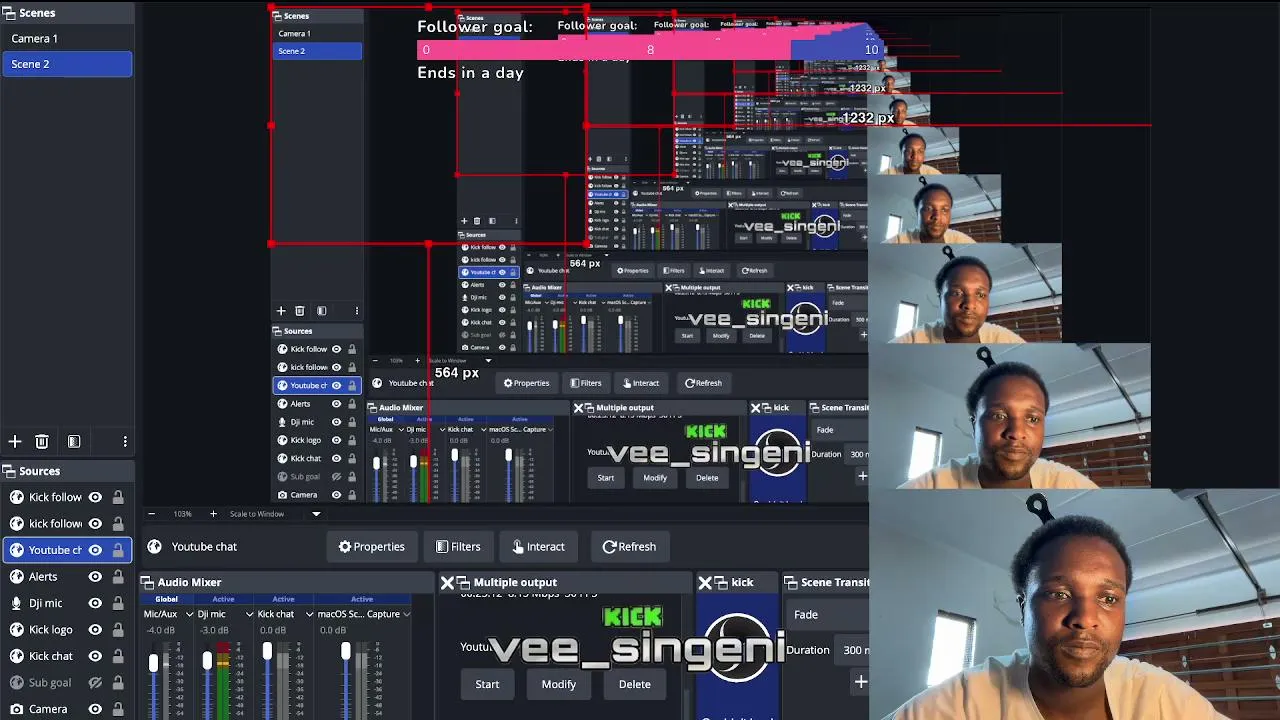Select the Sub goal source row
This screenshot has width=1280, height=720.
[x=67, y=683]
